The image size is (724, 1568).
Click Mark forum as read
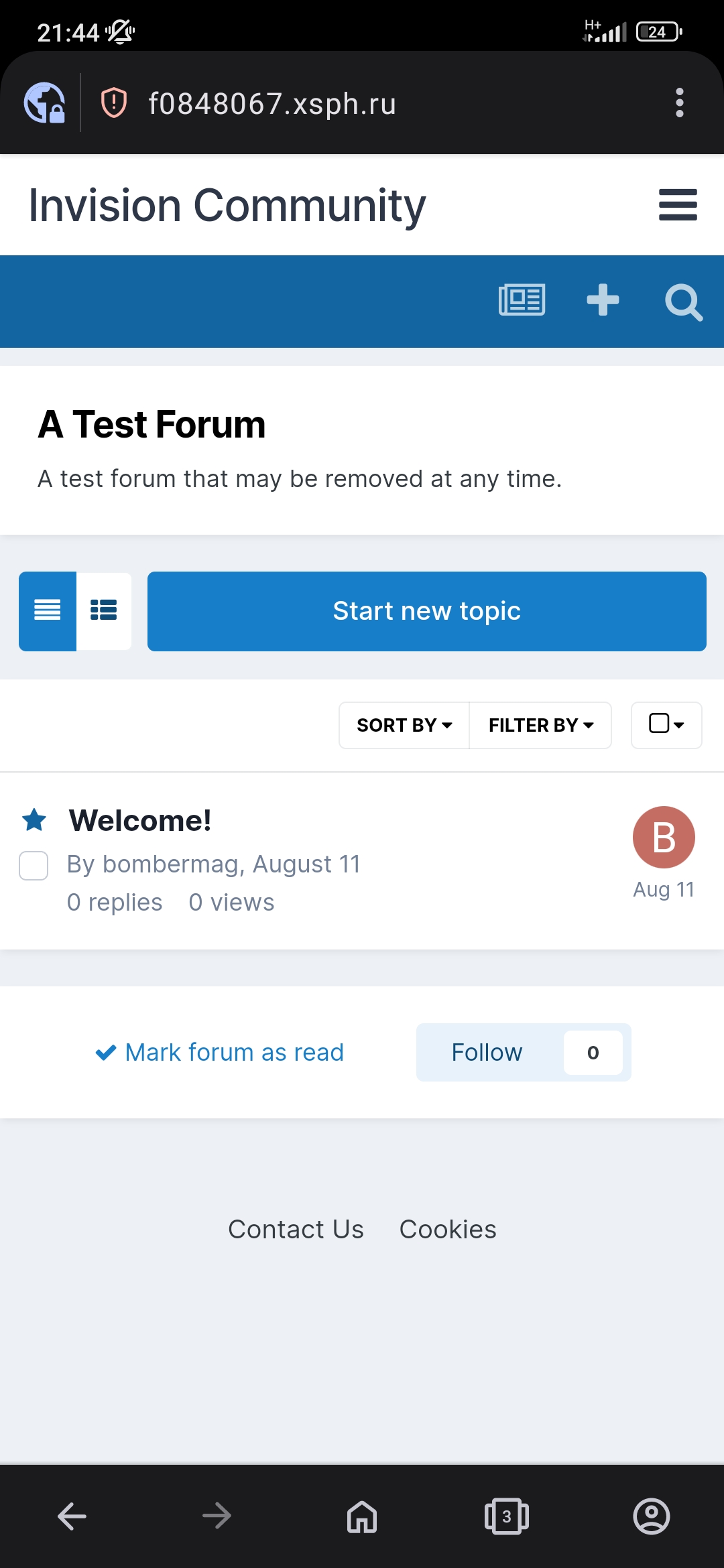[220, 1052]
